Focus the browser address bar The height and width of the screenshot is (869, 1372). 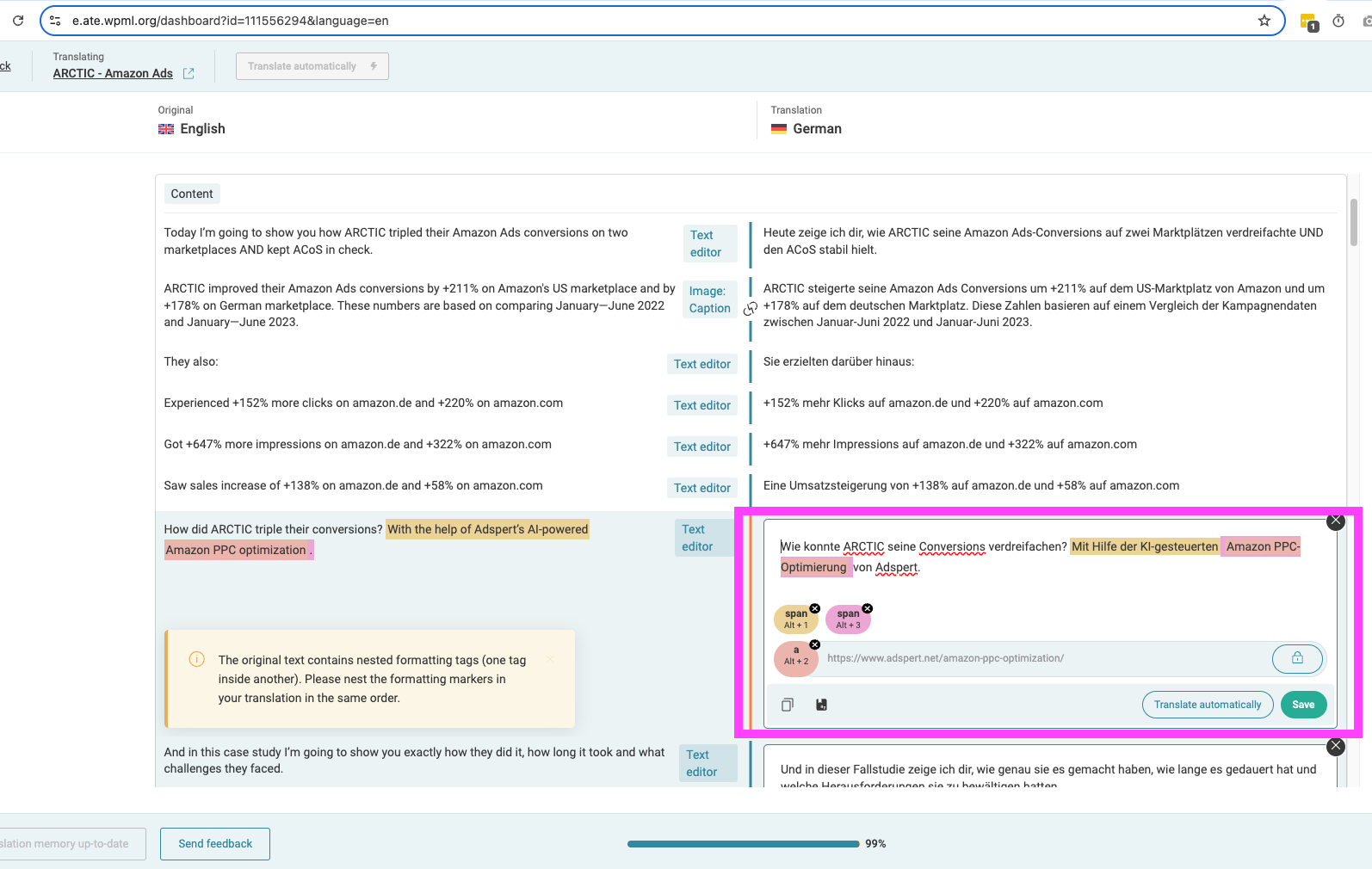(661, 21)
